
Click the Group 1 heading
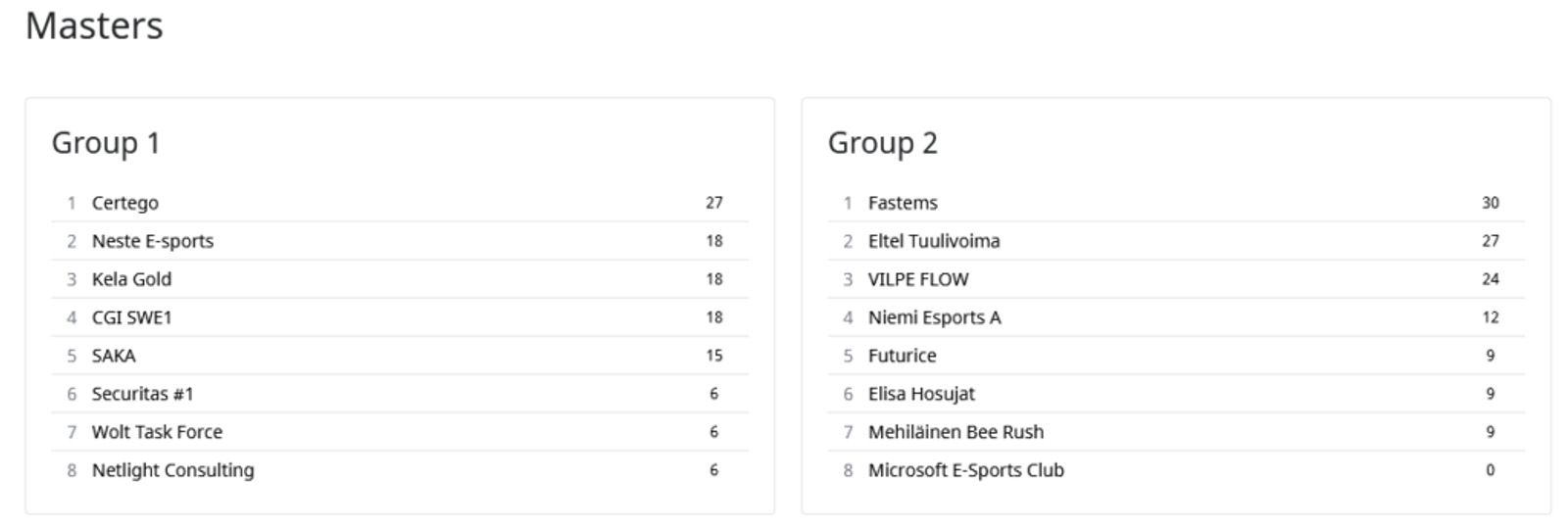(x=106, y=143)
